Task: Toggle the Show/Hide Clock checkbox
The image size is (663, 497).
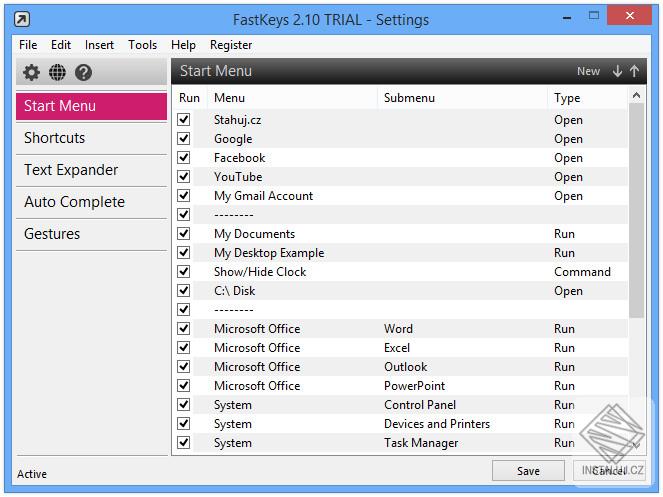Action: pos(184,272)
